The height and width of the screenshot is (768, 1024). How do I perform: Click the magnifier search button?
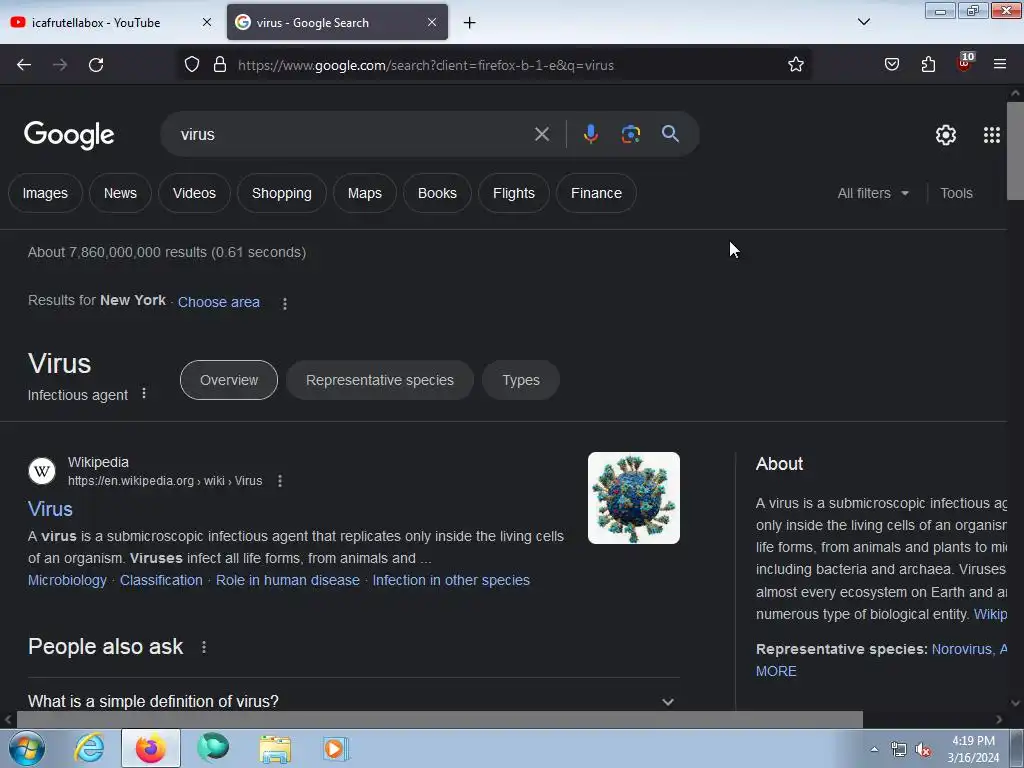tap(670, 134)
